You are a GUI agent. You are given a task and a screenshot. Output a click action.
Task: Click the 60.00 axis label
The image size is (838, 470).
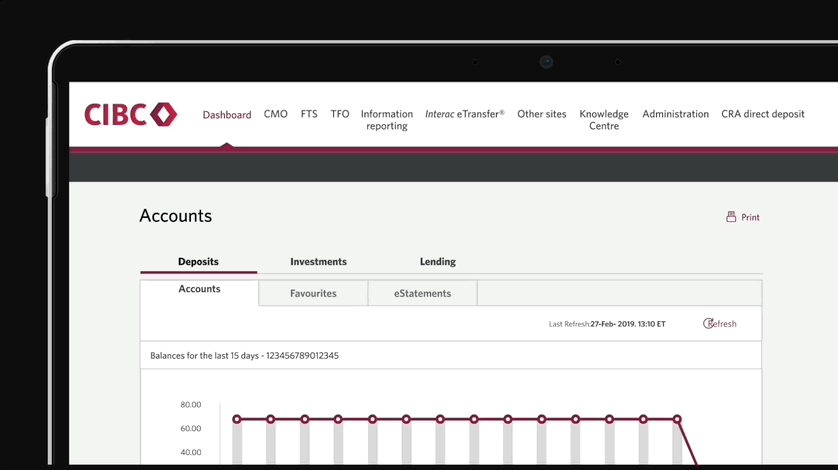coord(191,428)
